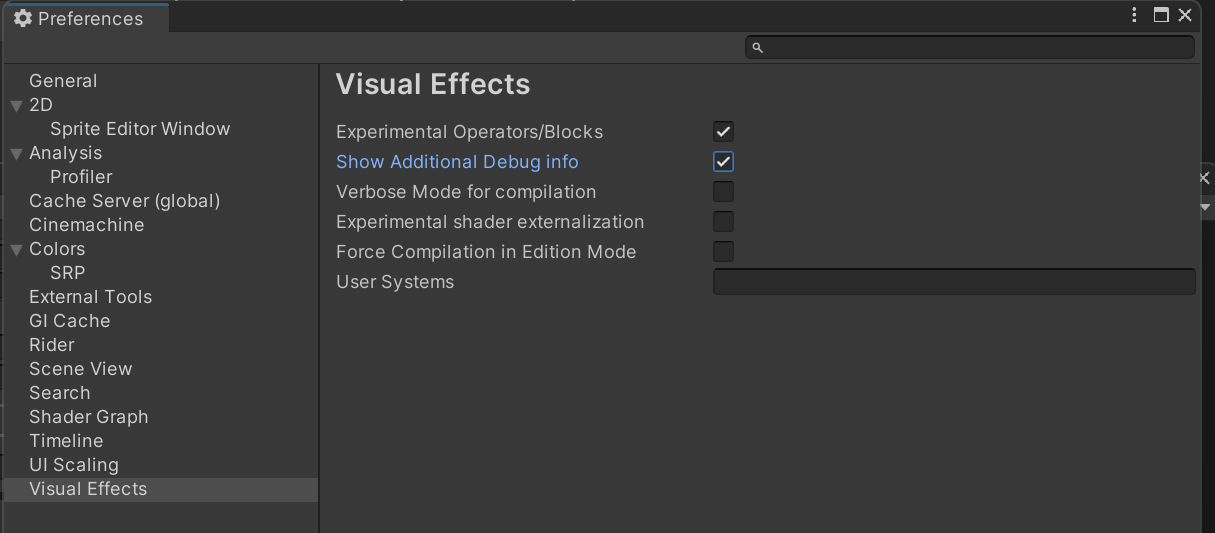Click the Show Additional Debug info label
Screen dimensions: 1215x533
[457, 162]
